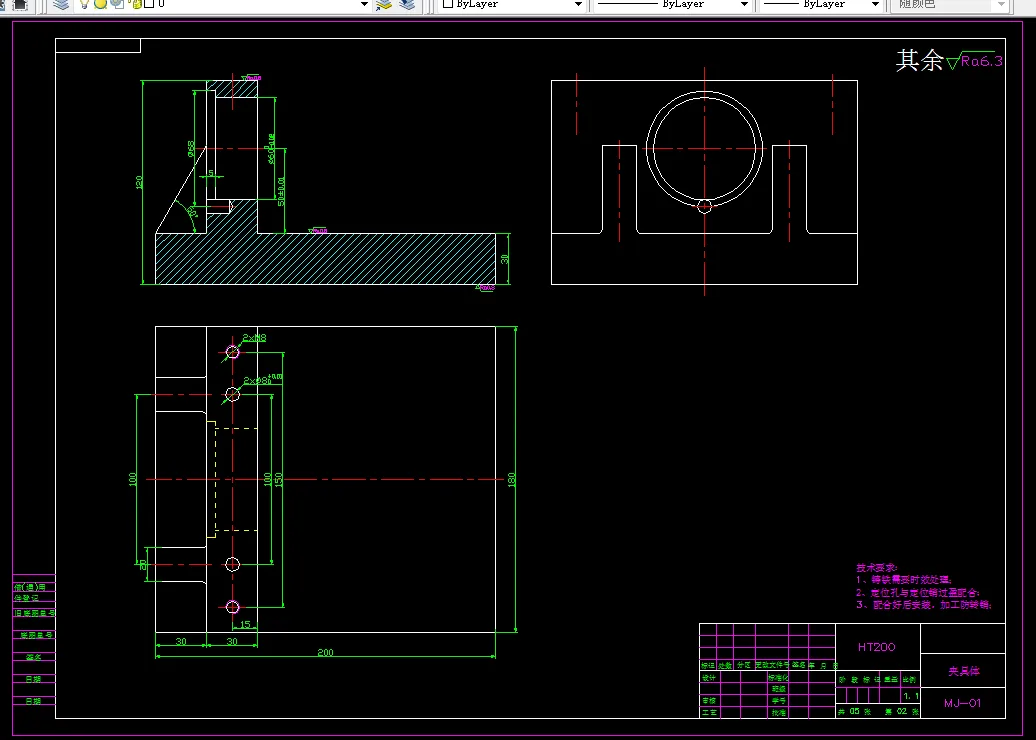Viewport: 1036px width, 740px height.
Task: Select technical requirement line 1 text
Action: click(904, 579)
